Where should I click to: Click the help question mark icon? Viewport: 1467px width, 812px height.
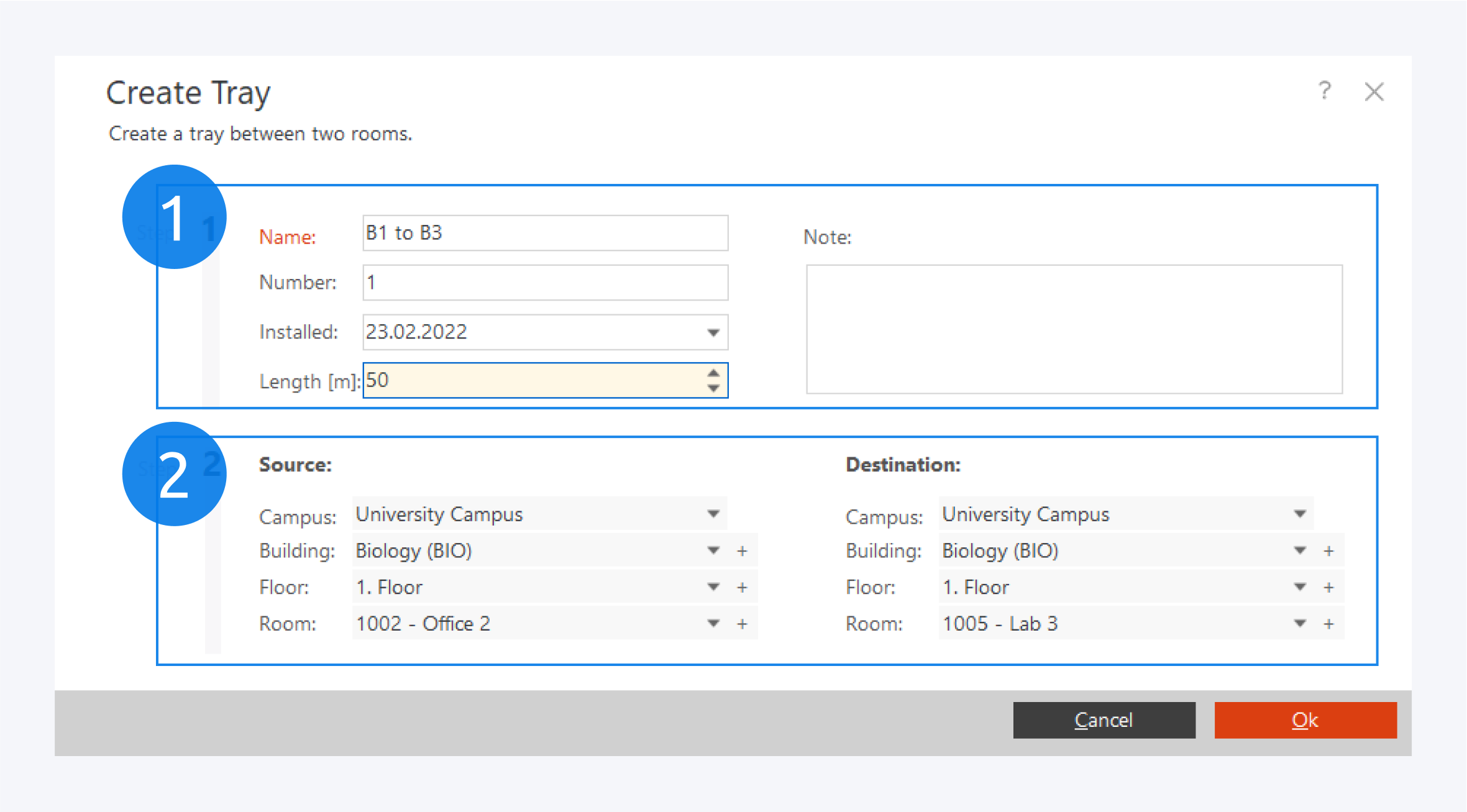tap(1324, 91)
